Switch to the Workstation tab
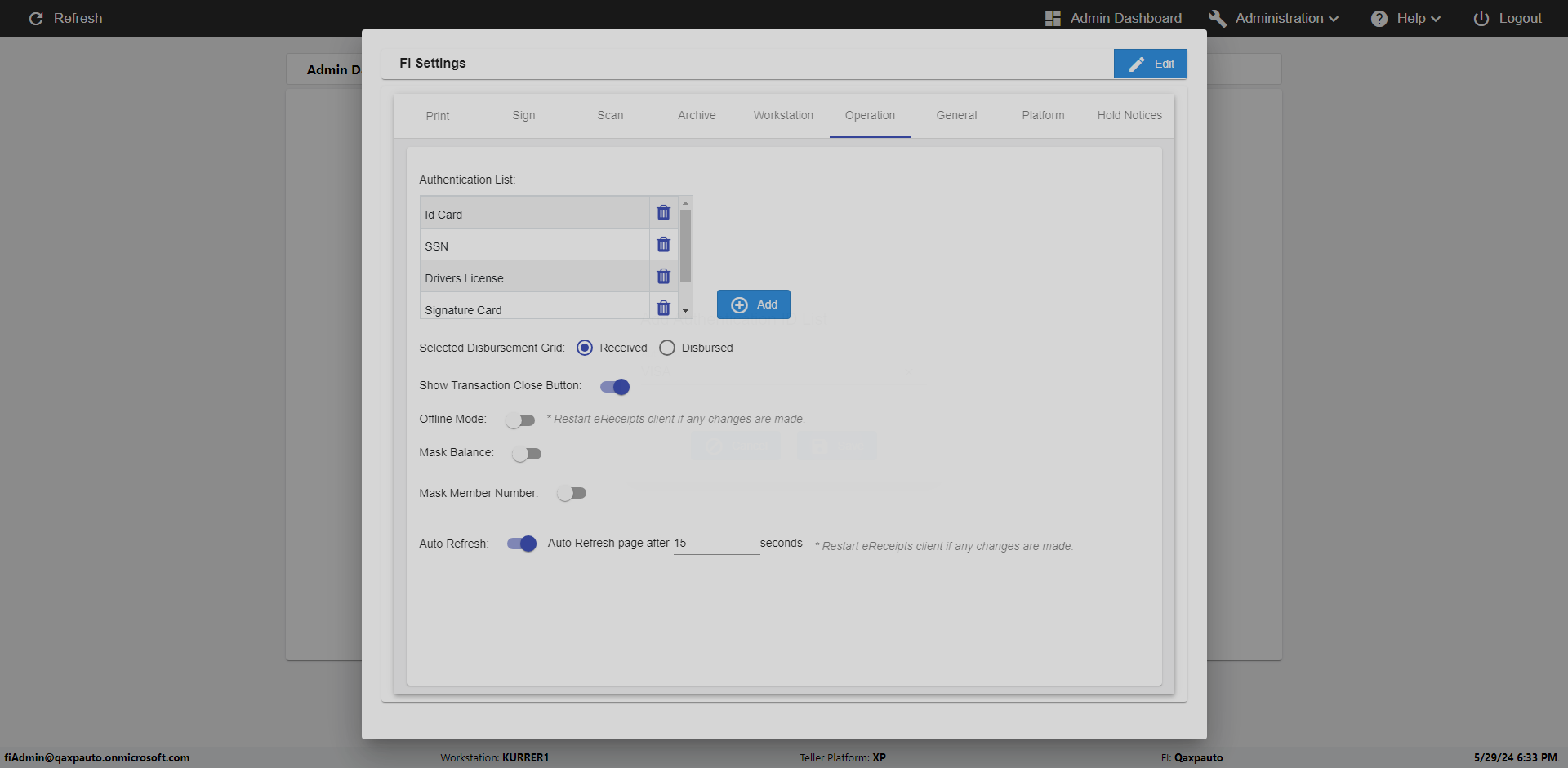 783,115
